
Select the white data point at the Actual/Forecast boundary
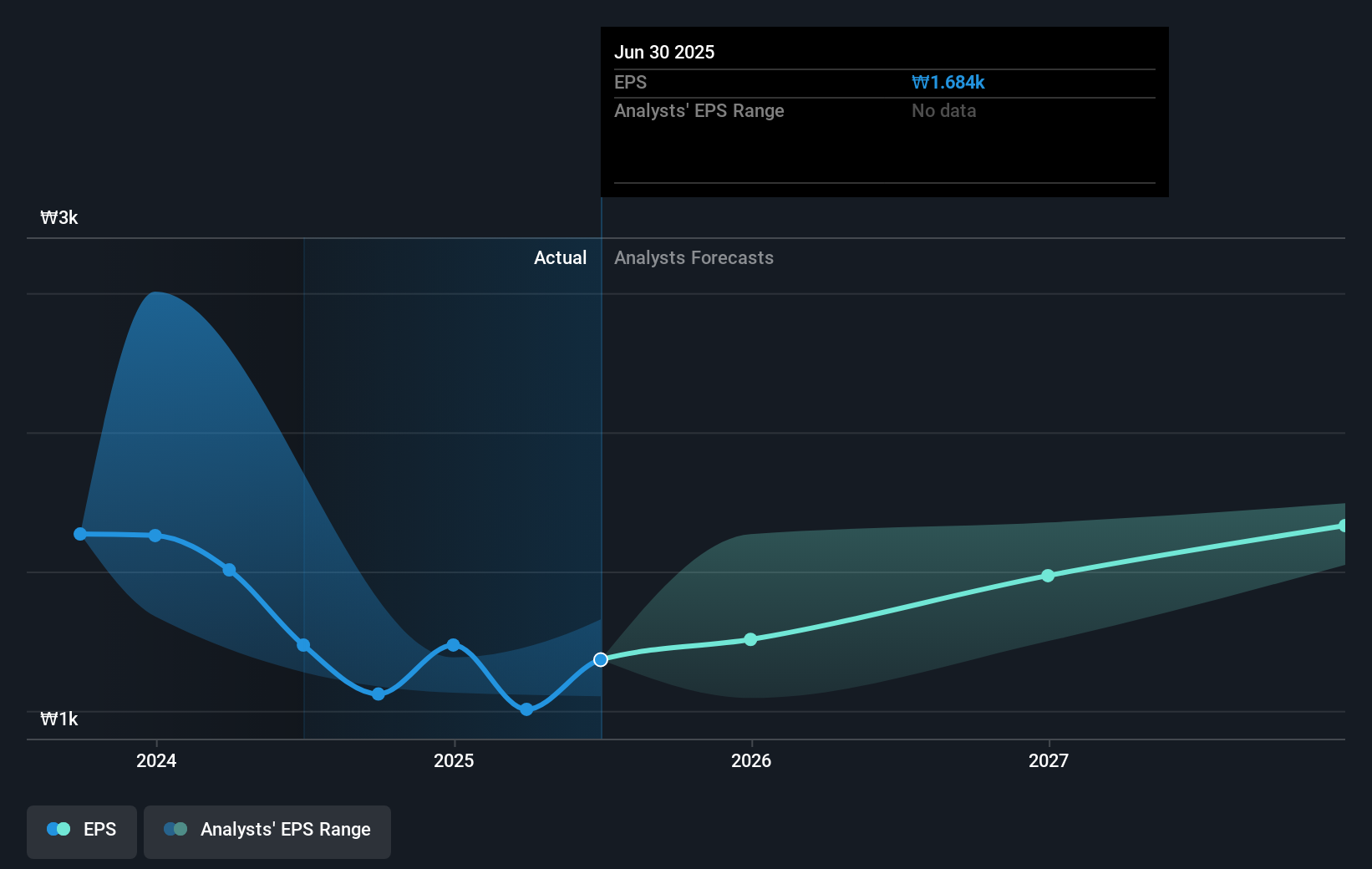click(x=600, y=659)
